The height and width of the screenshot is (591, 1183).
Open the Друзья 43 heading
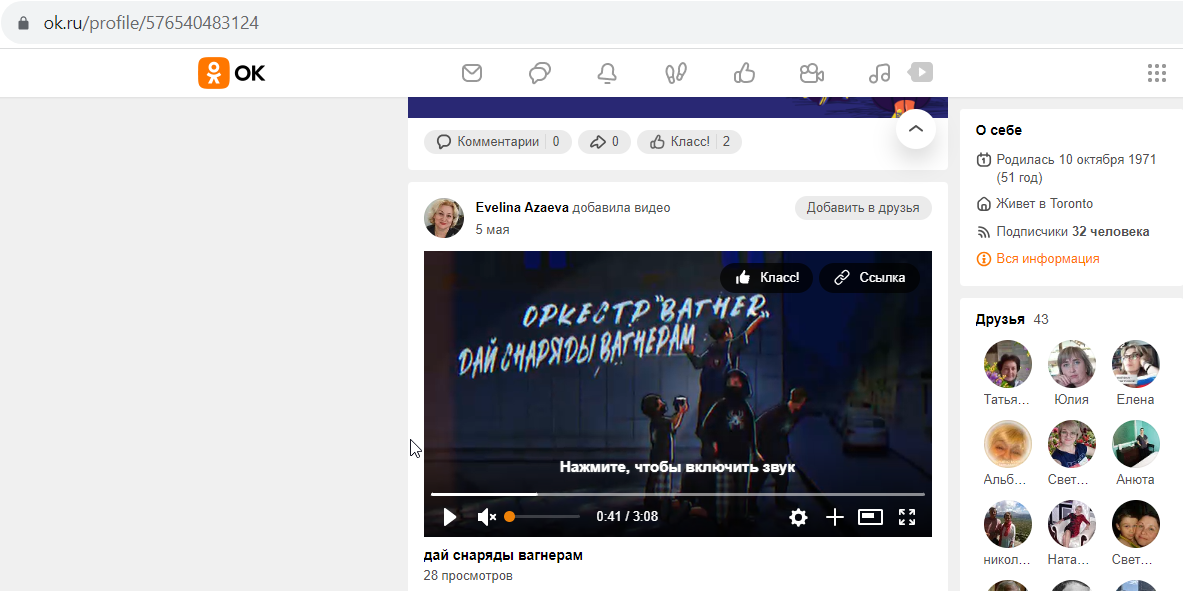click(1012, 319)
